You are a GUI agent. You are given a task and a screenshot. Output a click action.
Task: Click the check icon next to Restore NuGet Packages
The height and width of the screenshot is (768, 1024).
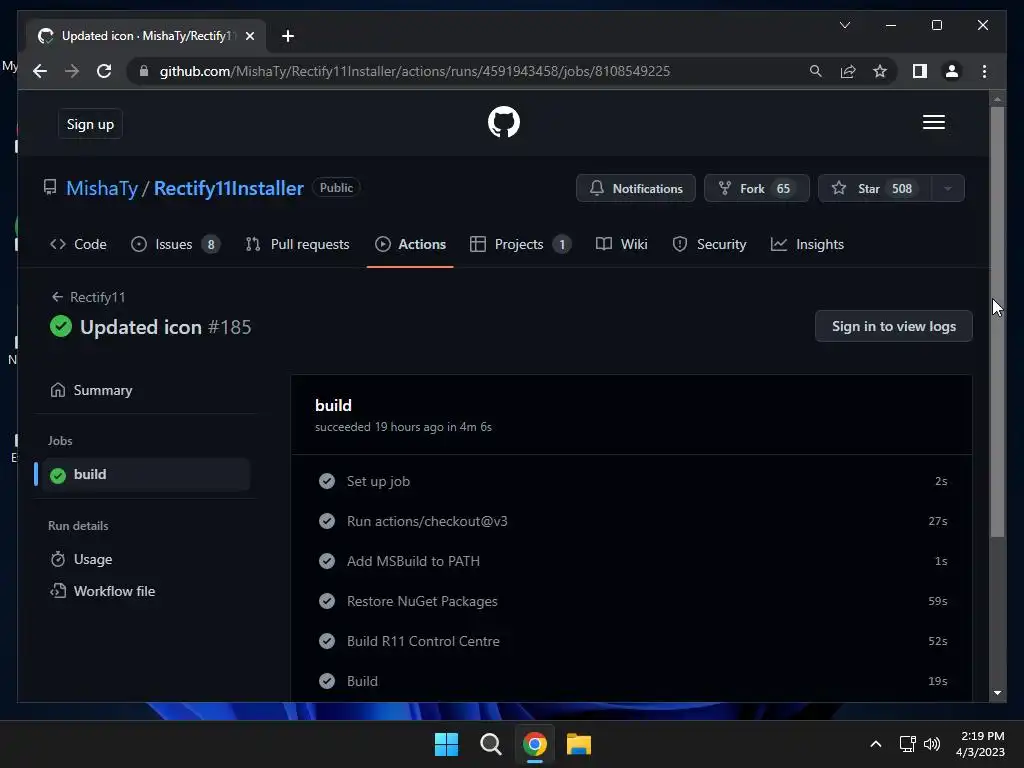click(327, 601)
